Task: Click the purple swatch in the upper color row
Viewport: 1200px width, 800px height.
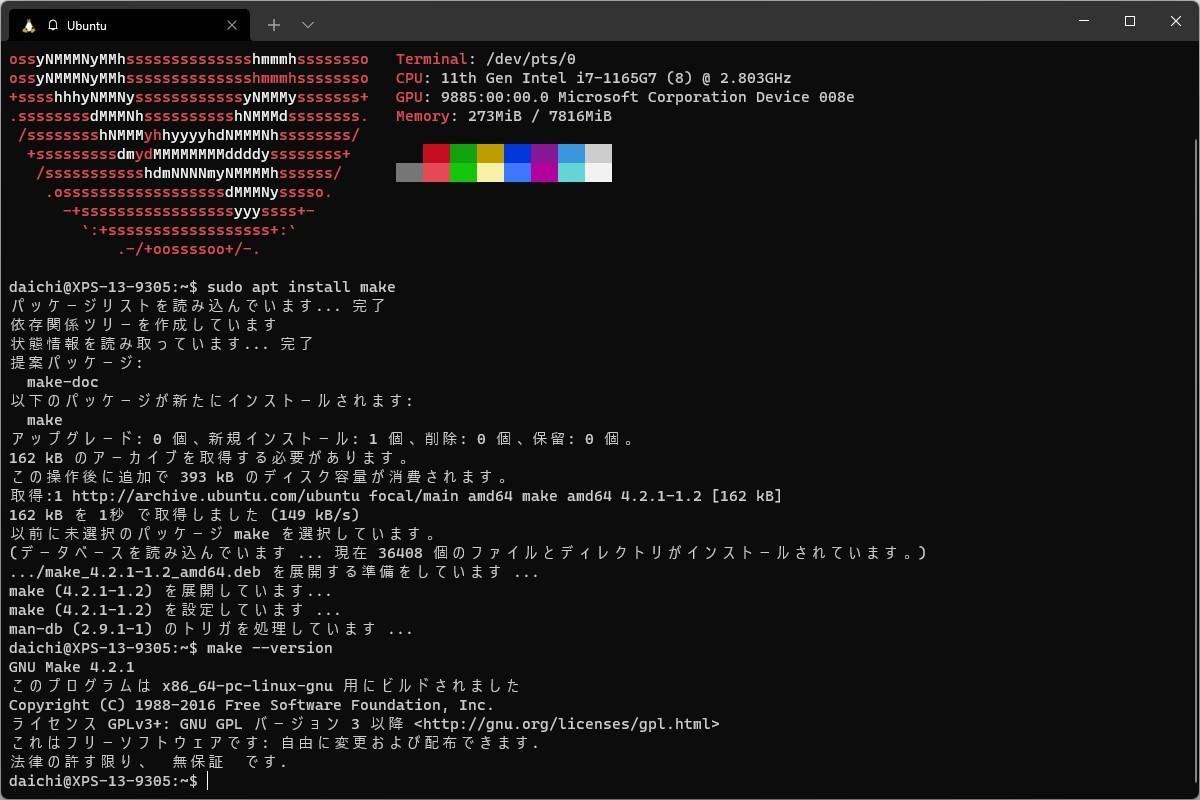Action: pos(544,154)
